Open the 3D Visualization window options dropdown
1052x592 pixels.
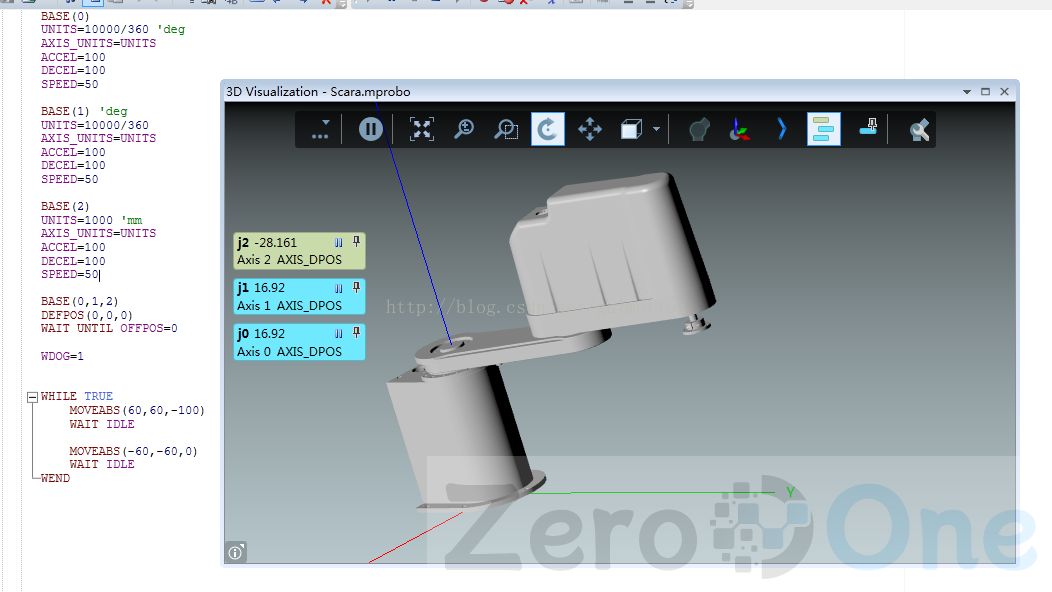click(967, 92)
